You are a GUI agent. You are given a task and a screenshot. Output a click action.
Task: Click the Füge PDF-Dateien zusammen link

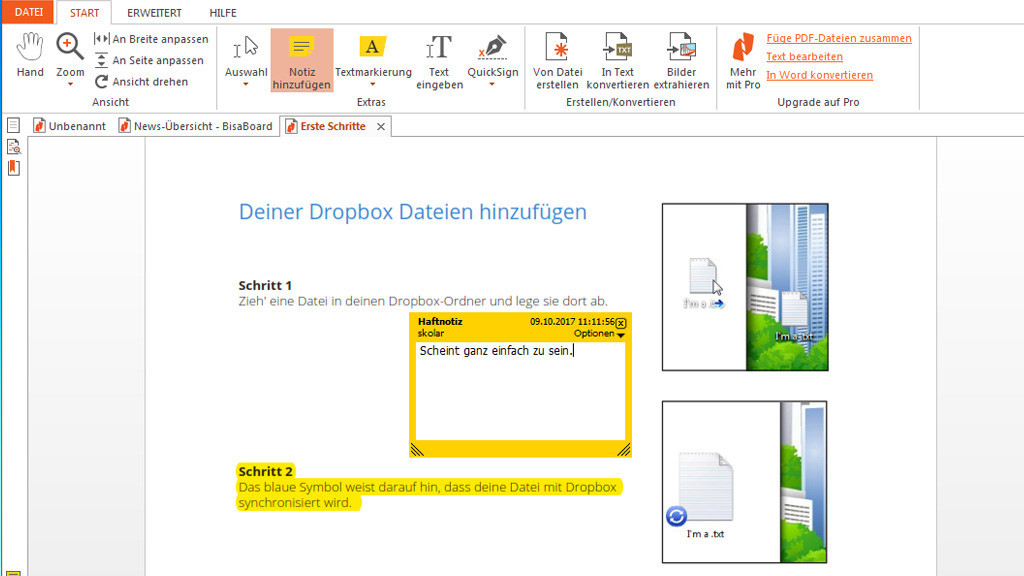[x=838, y=38]
